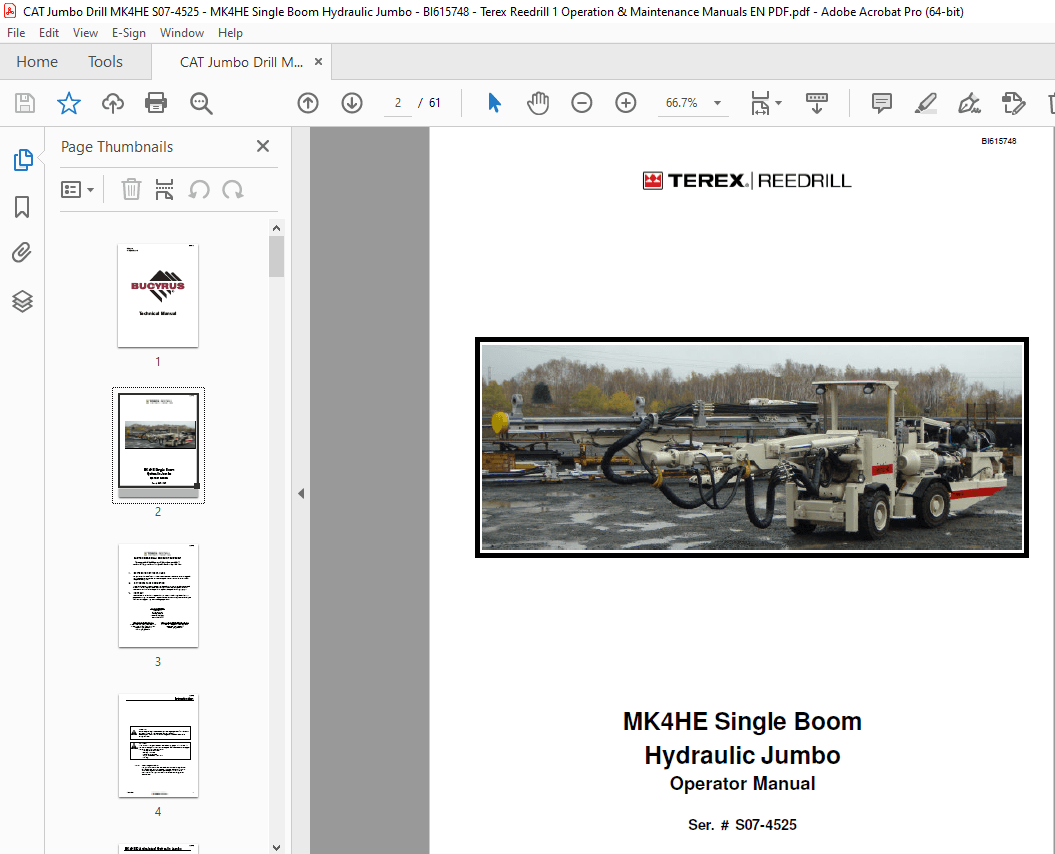Open the Window menu
The image size is (1055, 854).
(x=182, y=33)
